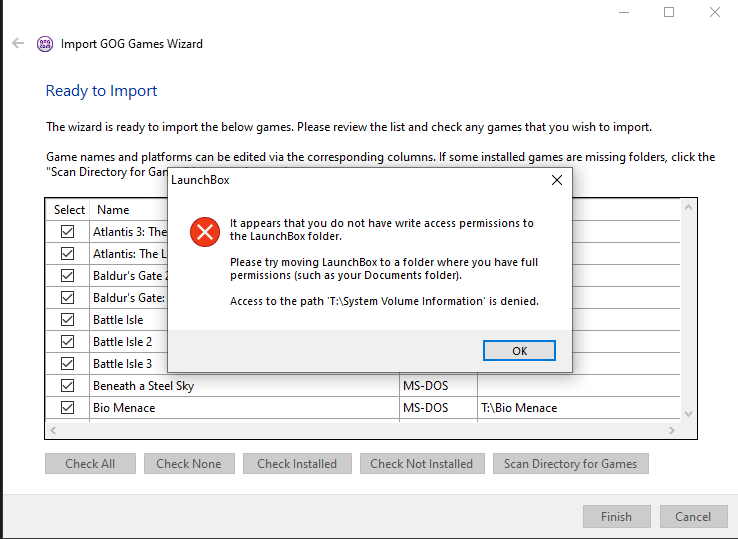Toggle the Battle Isle 3 checkbox

pyautogui.click(x=68, y=364)
